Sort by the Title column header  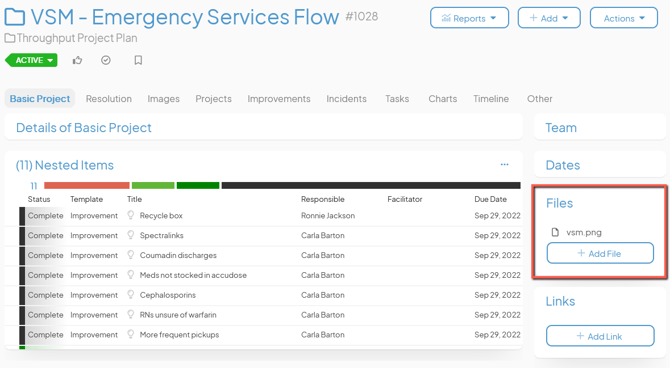134,199
